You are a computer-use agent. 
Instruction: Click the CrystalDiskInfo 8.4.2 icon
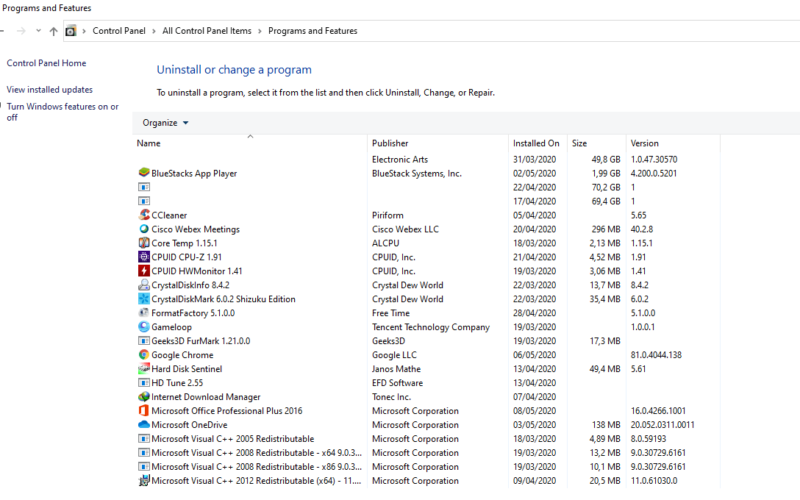point(144,285)
